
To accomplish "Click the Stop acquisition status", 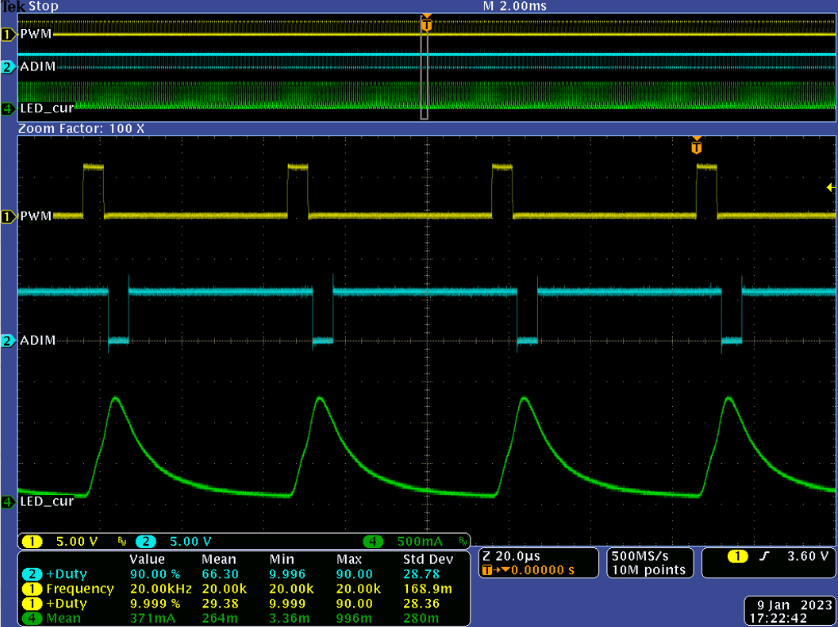I will tap(44, 6).
